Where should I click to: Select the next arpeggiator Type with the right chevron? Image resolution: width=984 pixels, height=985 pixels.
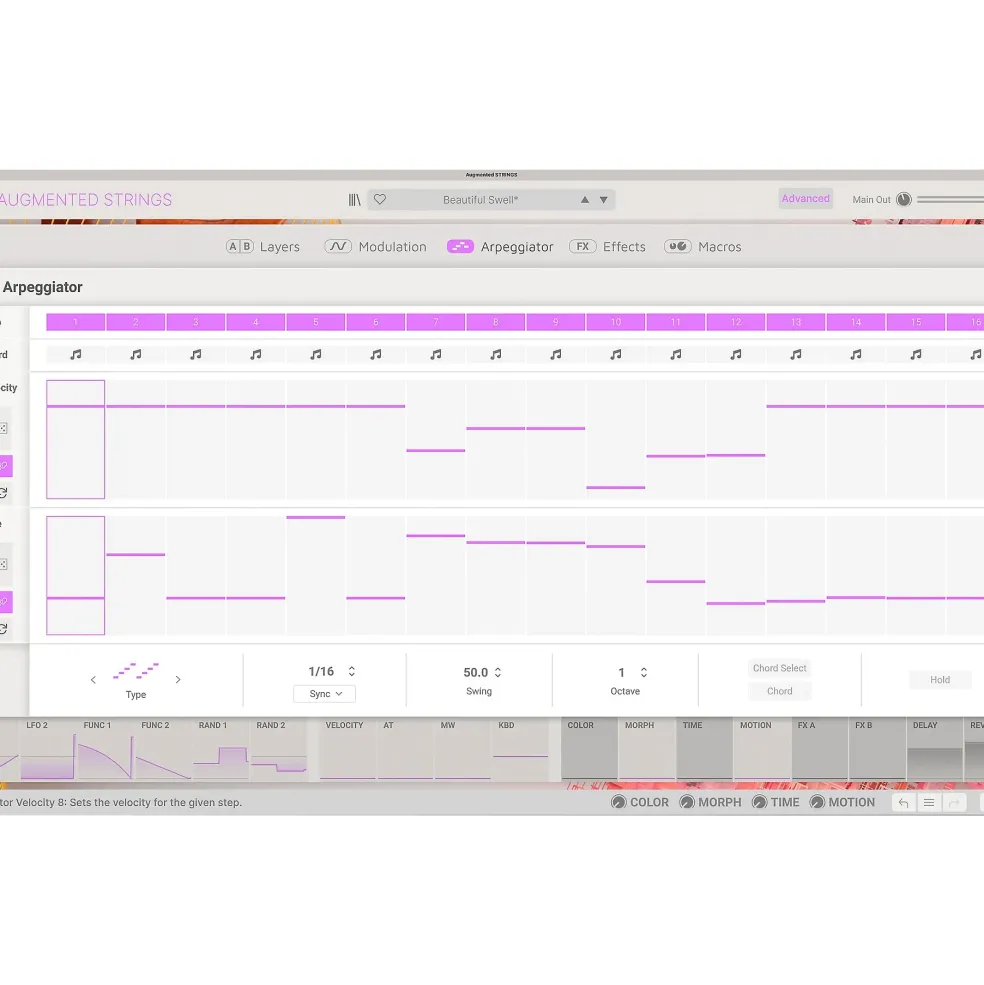(178, 680)
